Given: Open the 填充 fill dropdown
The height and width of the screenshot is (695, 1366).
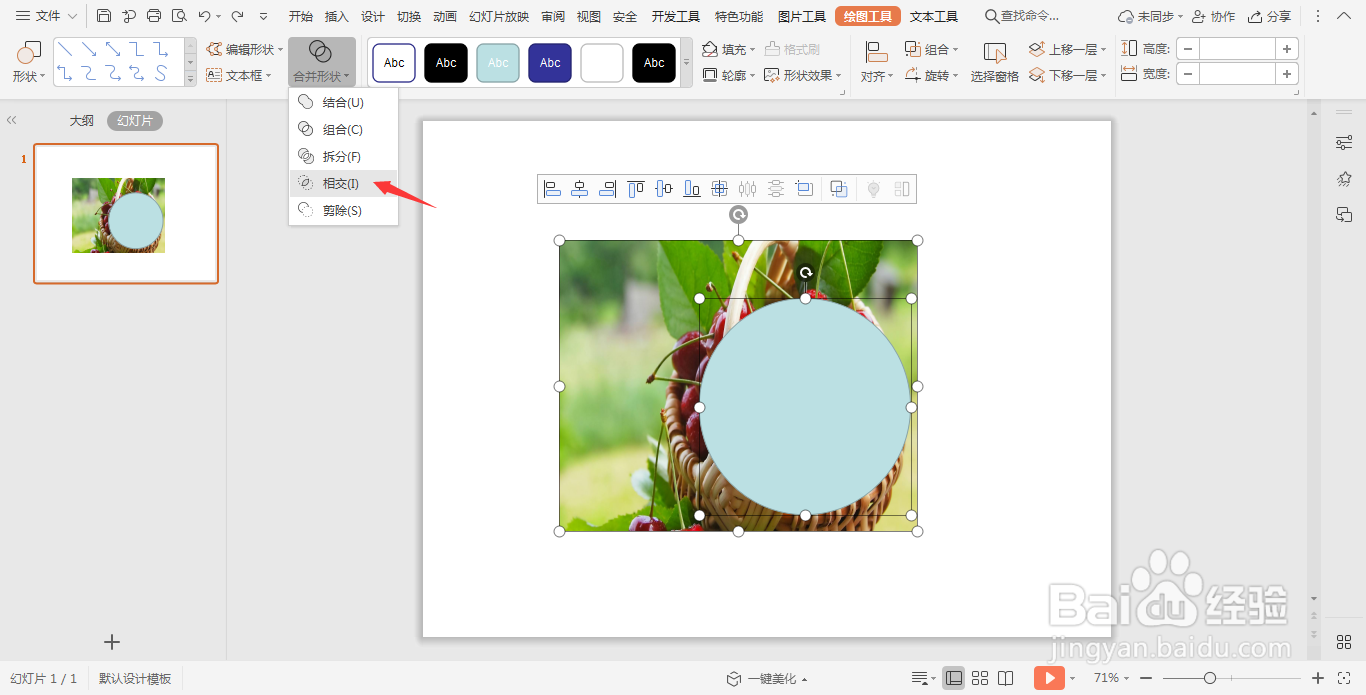Looking at the screenshot, I should coord(728,49).
